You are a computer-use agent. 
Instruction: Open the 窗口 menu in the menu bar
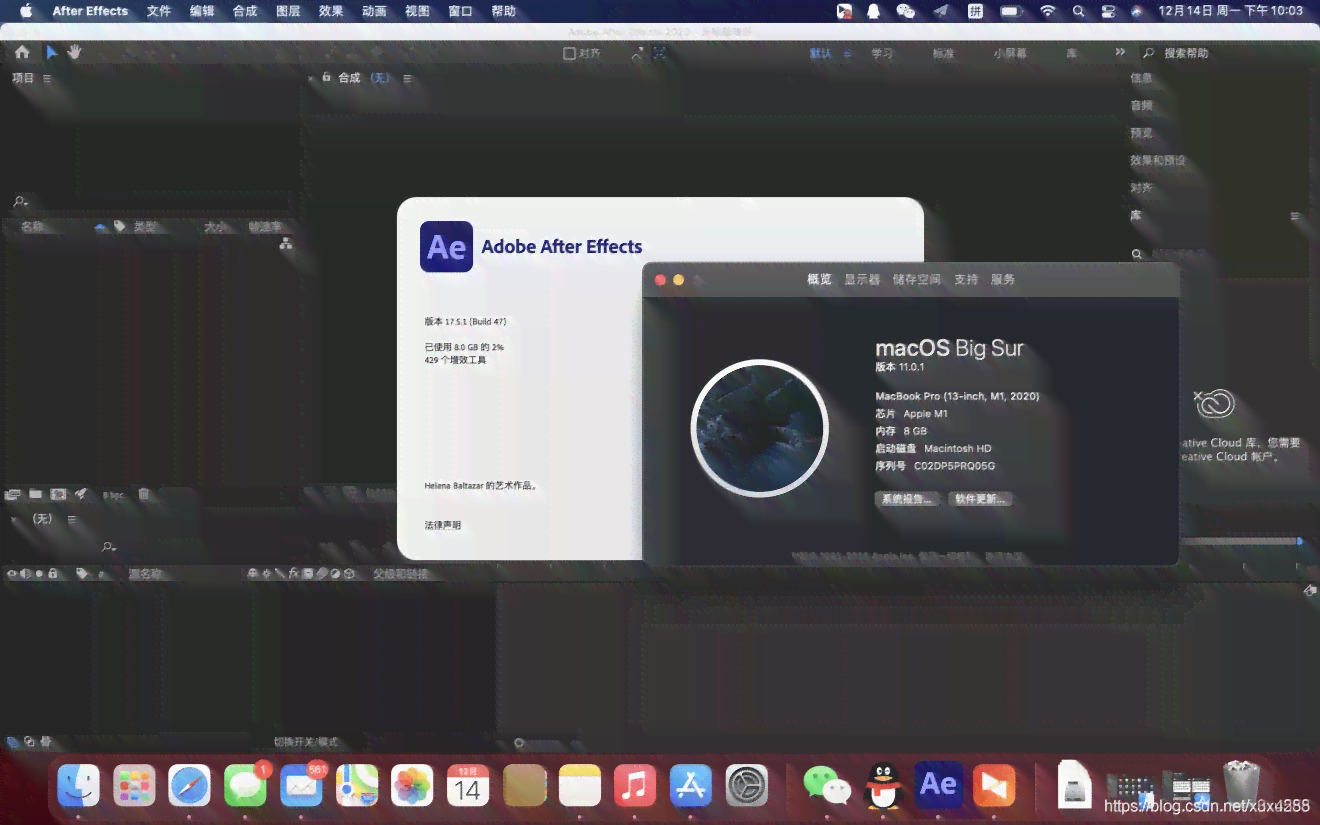(x=461, y=11)
